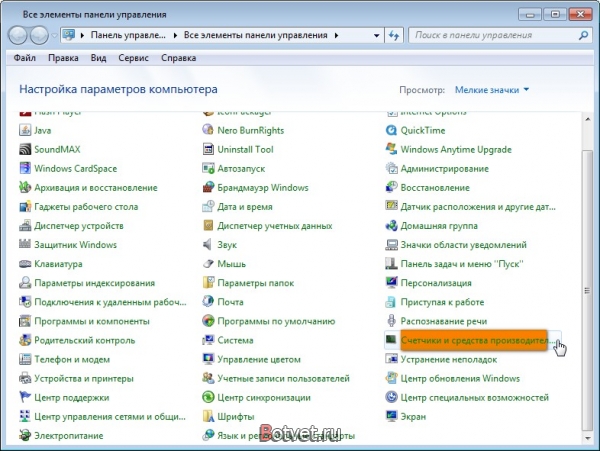Open Автозапуск link
Screen dimensions: 600x451
click(241, 168)
